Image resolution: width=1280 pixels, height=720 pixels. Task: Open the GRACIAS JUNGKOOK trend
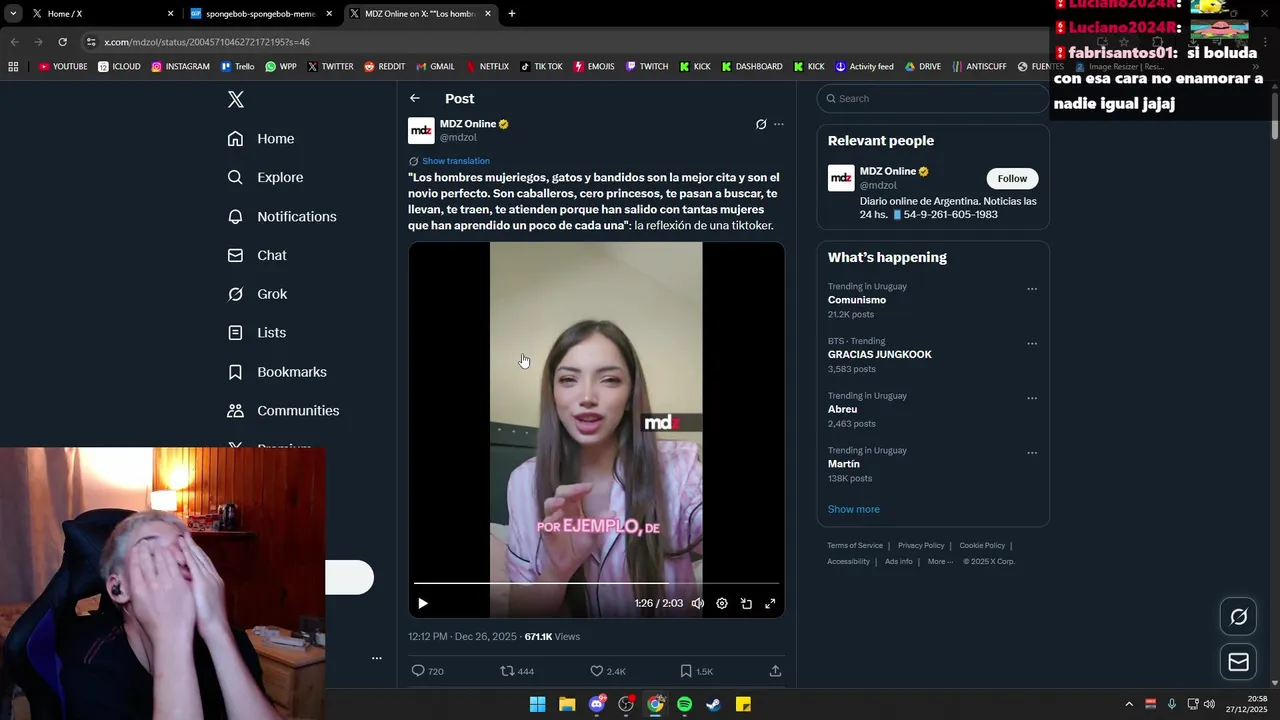tap(880, 355)
